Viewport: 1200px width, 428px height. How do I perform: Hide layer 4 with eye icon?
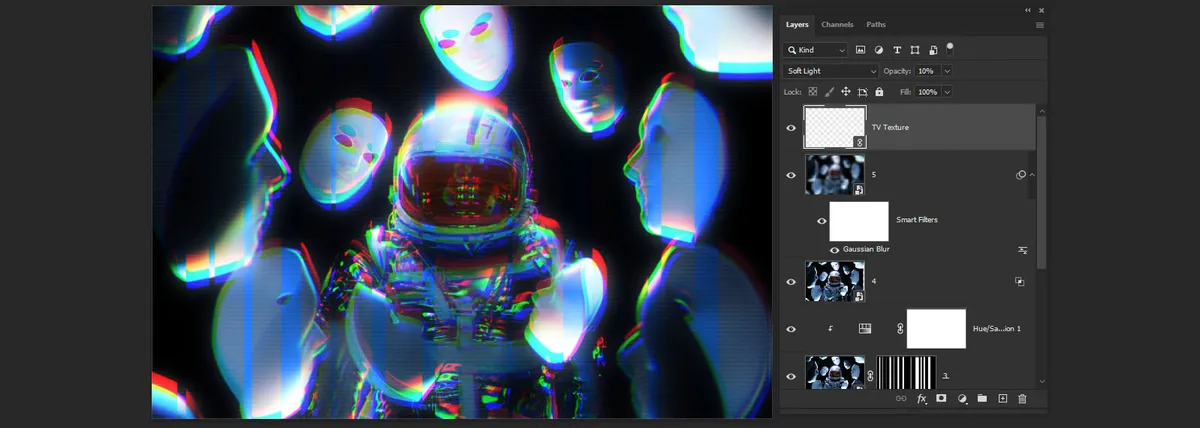click(x=791, y=282)
